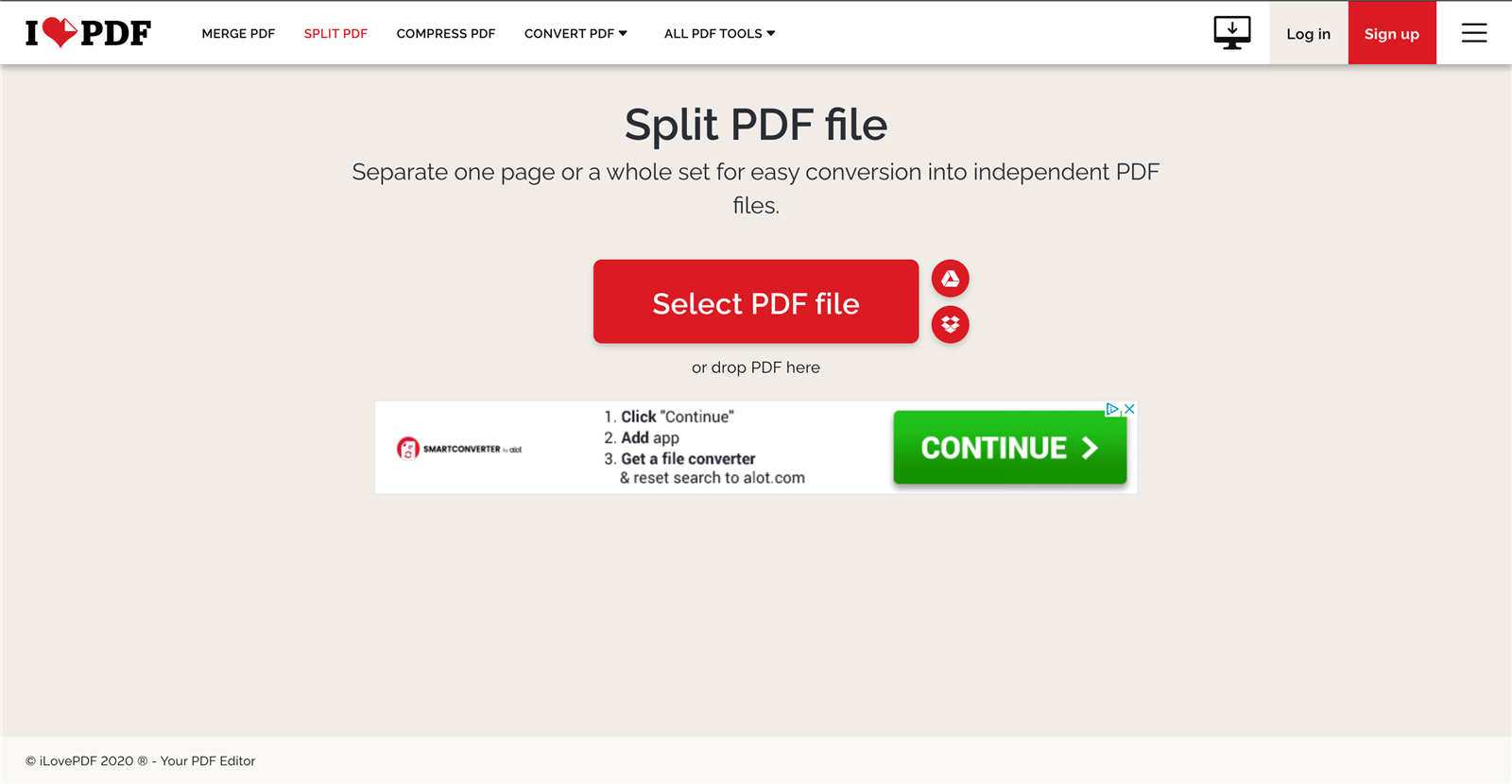
Task: Click 'Get a file converter' ad text
Action: tap(688, 459)
